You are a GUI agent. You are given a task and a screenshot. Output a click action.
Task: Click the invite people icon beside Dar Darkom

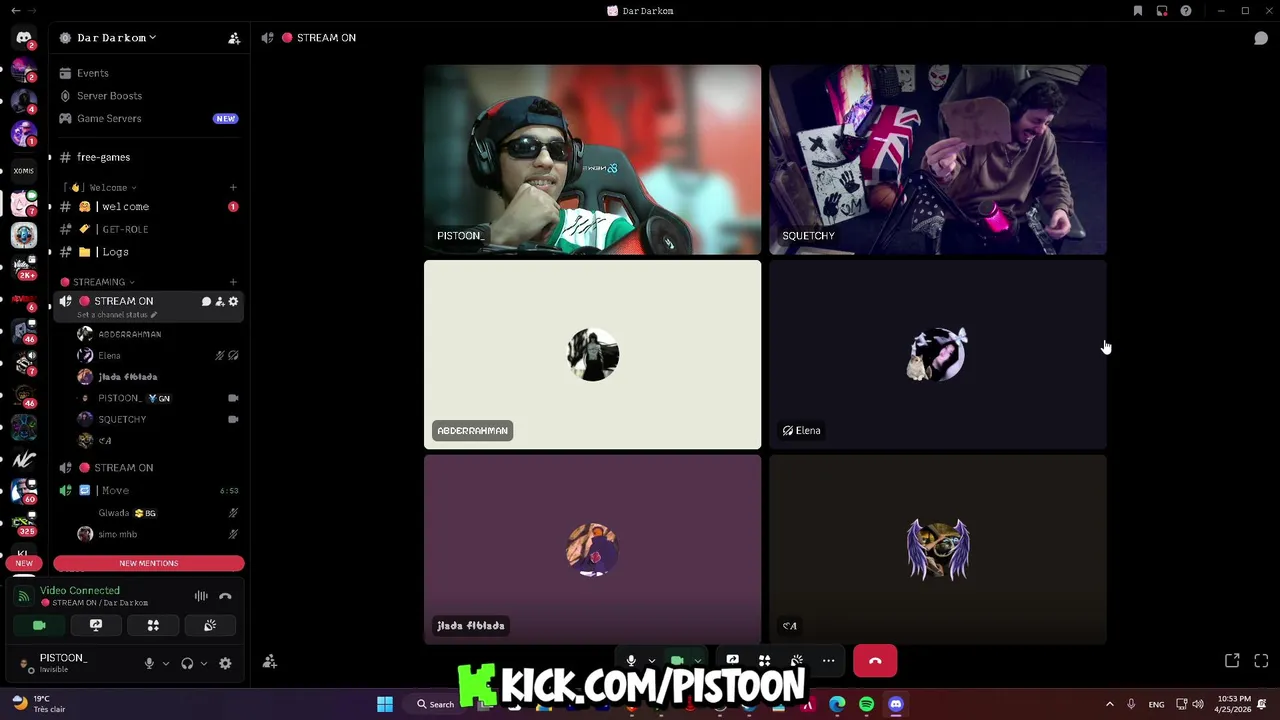234,38
